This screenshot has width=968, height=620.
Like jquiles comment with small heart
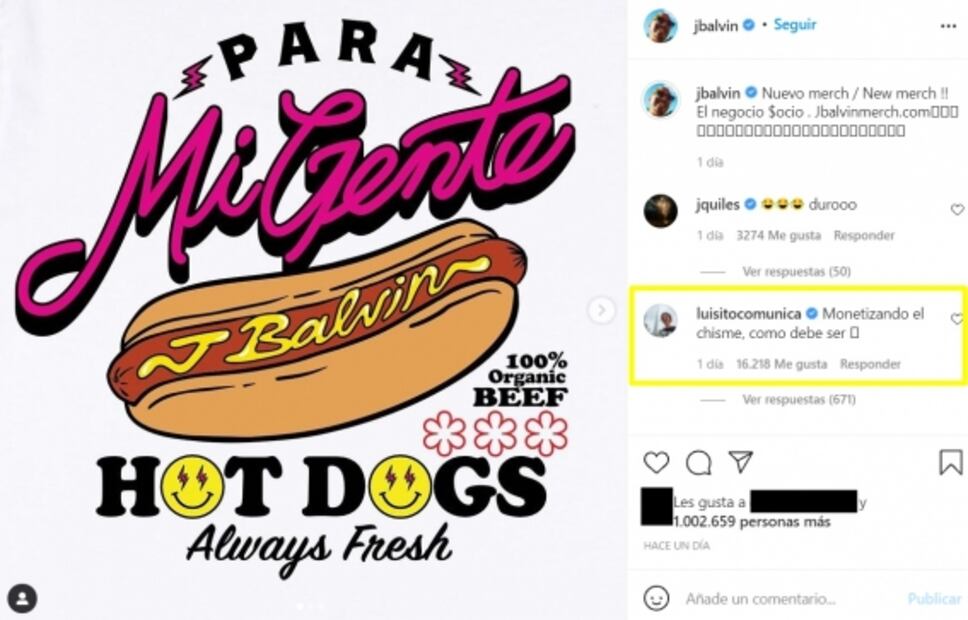pos(957,210)
